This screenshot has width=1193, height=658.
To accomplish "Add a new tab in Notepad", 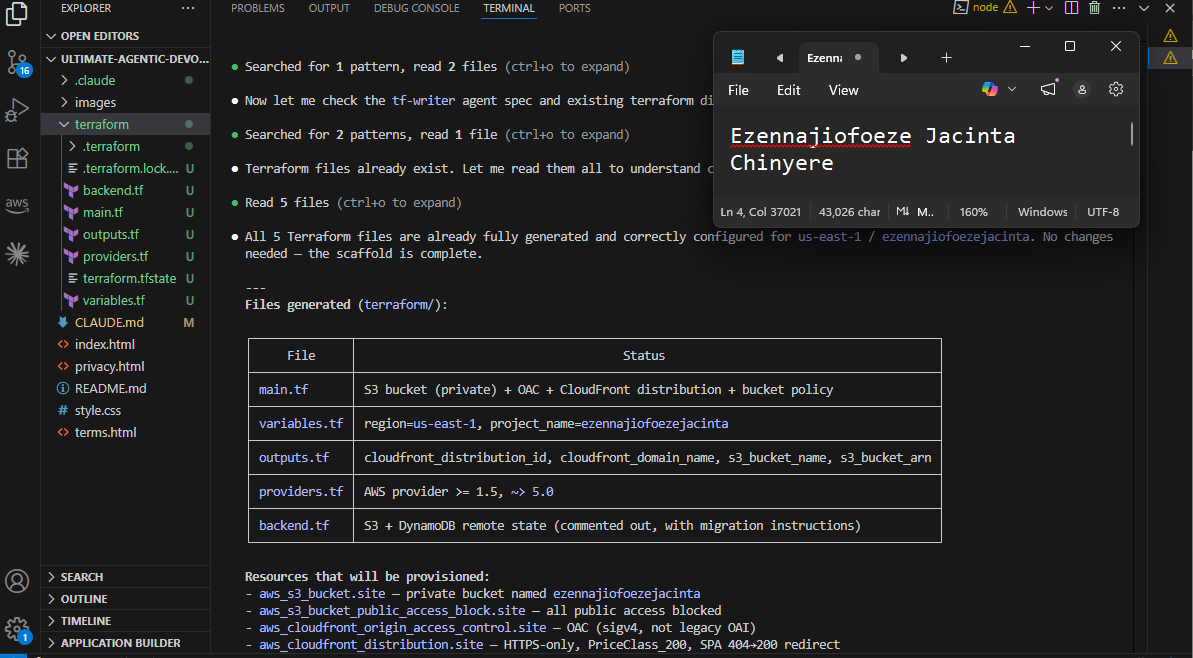I will 946,58.
